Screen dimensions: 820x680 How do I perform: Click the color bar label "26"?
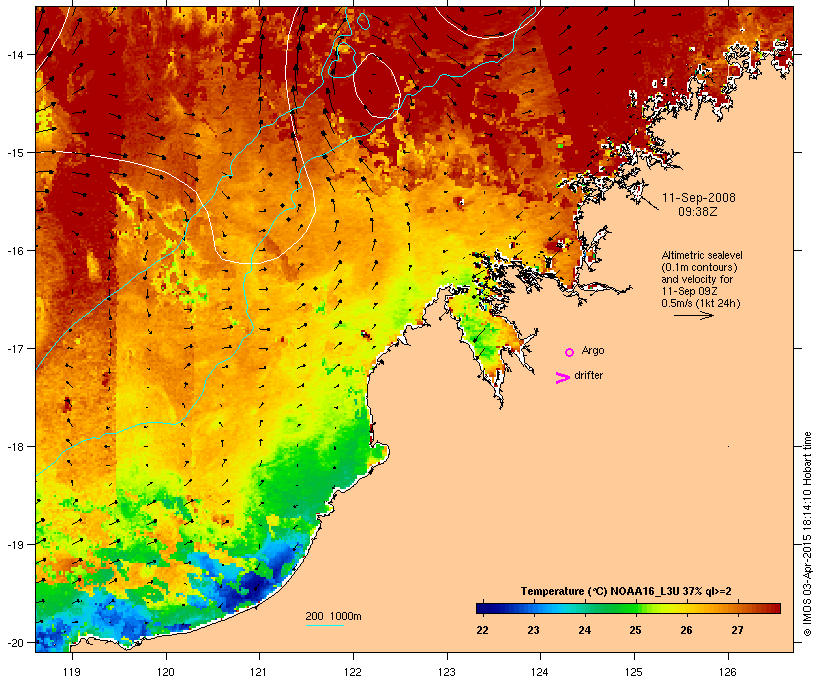(686, 630)
